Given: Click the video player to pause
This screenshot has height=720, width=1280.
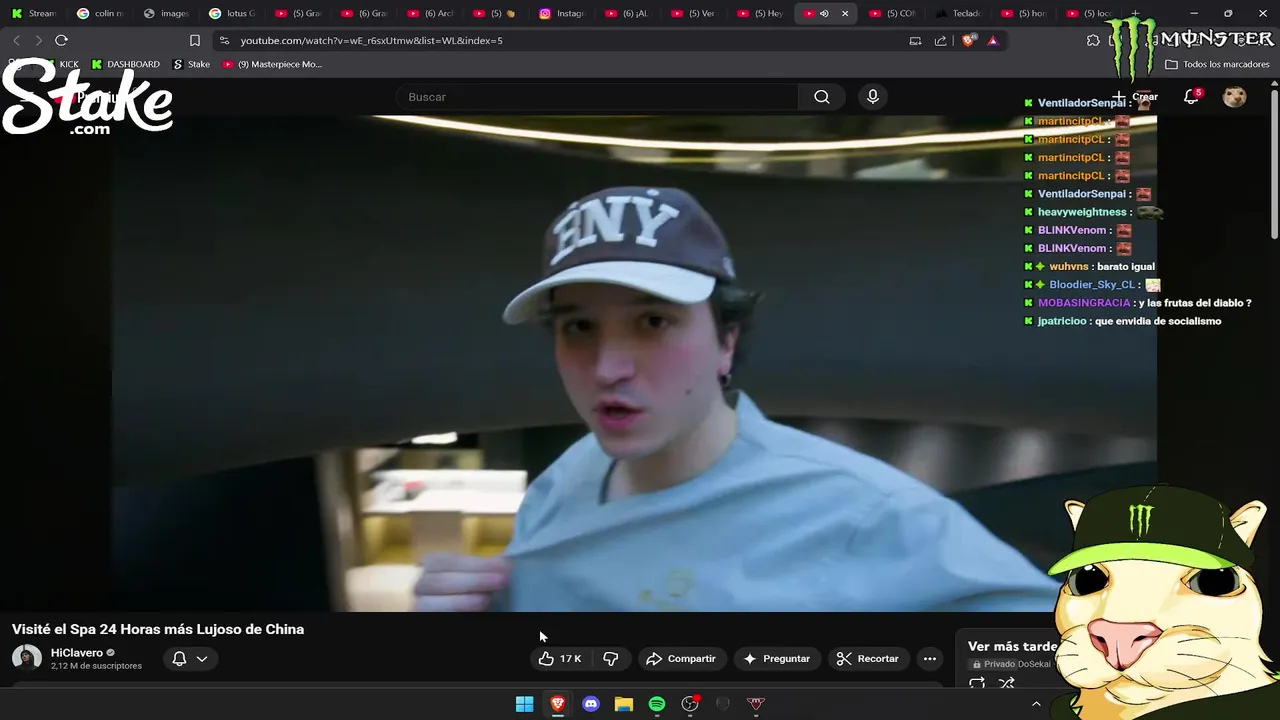Looking at the screenshot, I should [634, 363].
